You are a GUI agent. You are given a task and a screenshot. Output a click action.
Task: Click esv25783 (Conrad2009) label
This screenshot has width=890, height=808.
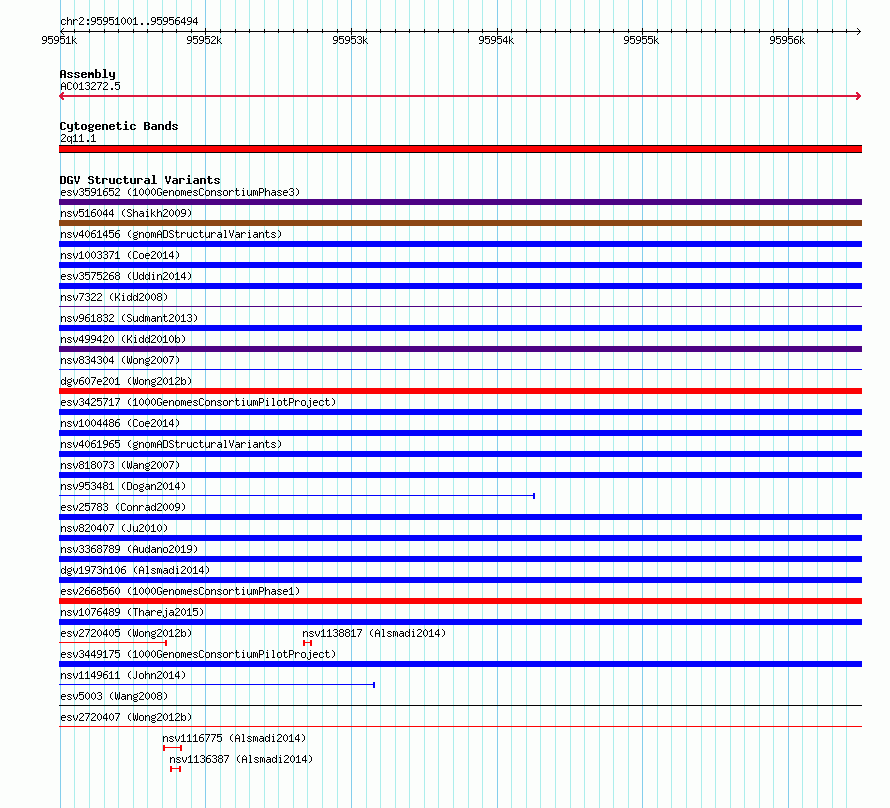tap(123, 507)
